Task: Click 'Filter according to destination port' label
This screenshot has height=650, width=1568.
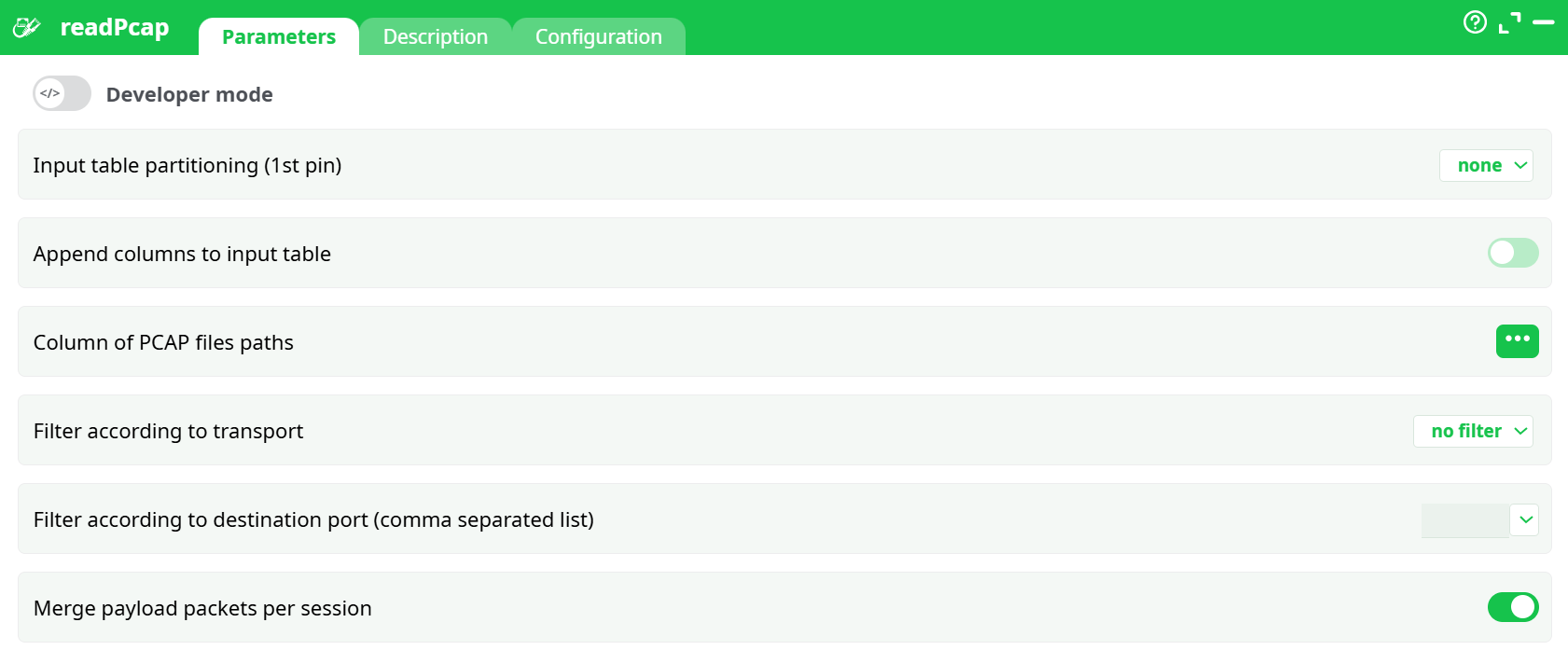Action: [x=313, y=519]
